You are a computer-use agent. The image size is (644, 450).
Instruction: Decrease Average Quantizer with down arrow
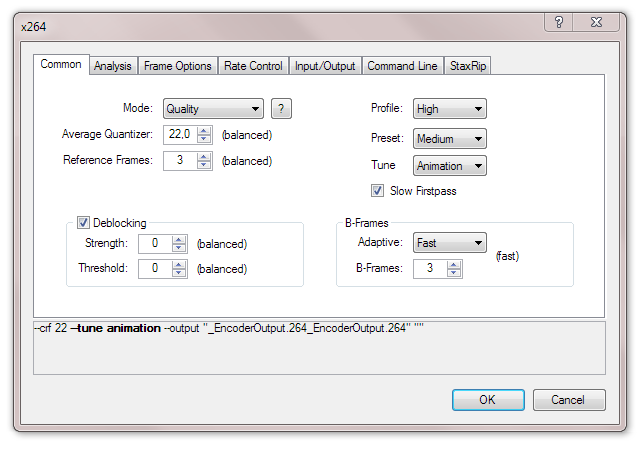point(204,139)
